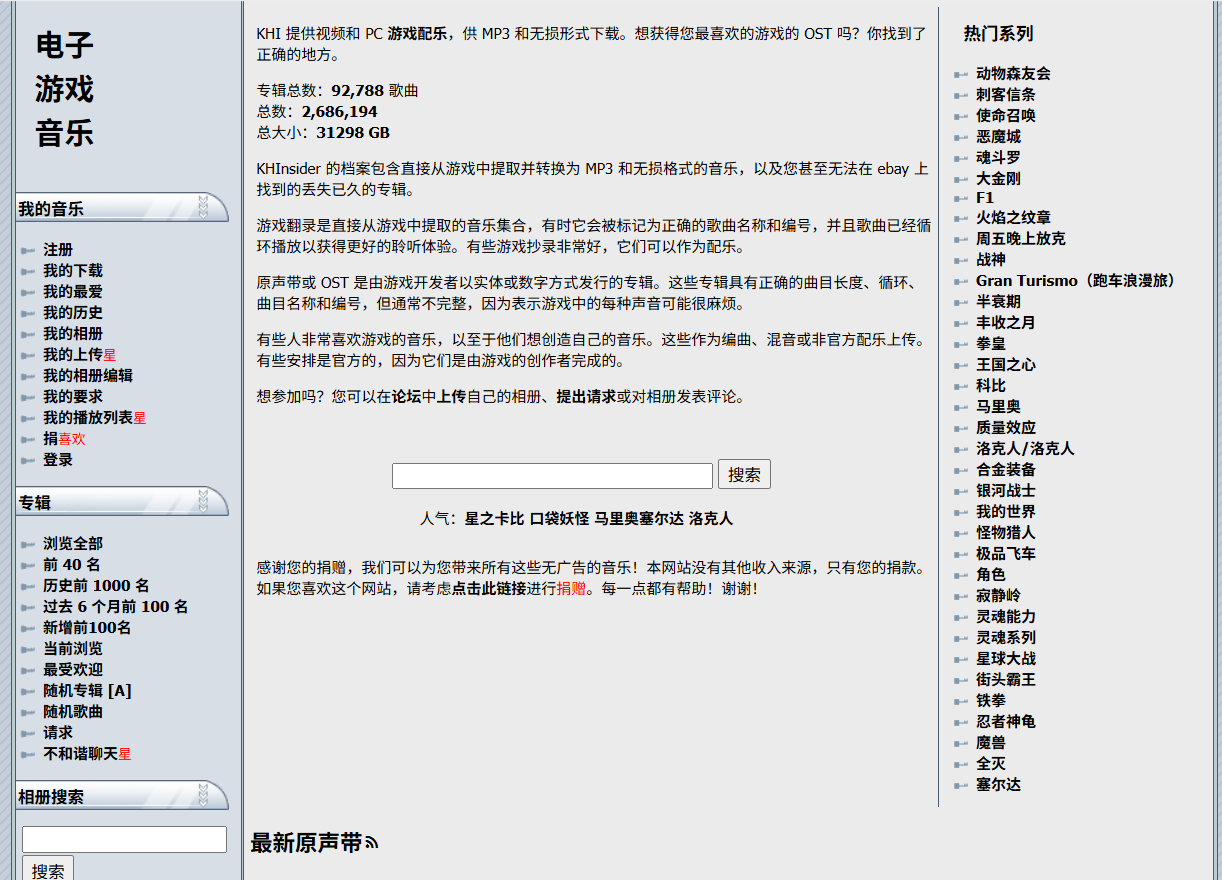The image size is (1222, 880).
Task: Open 浏览全部 under 专辑
Action: click(x=72, y=544)
